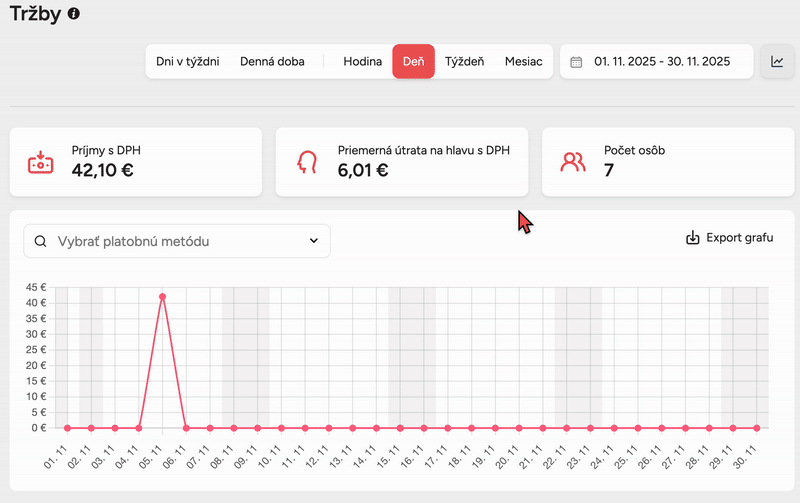Select the Hodina interval
This screenshot has height=503, width=800.
(362, 62)
